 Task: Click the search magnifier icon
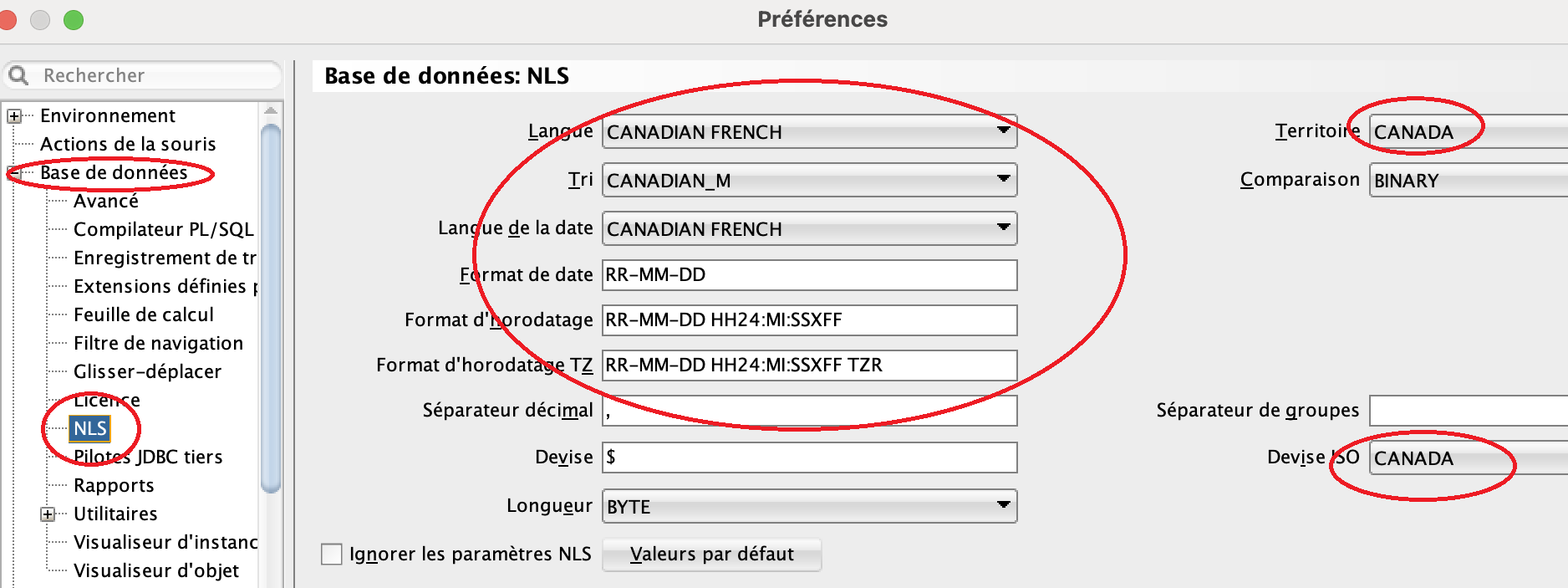(x=18, y=76)
